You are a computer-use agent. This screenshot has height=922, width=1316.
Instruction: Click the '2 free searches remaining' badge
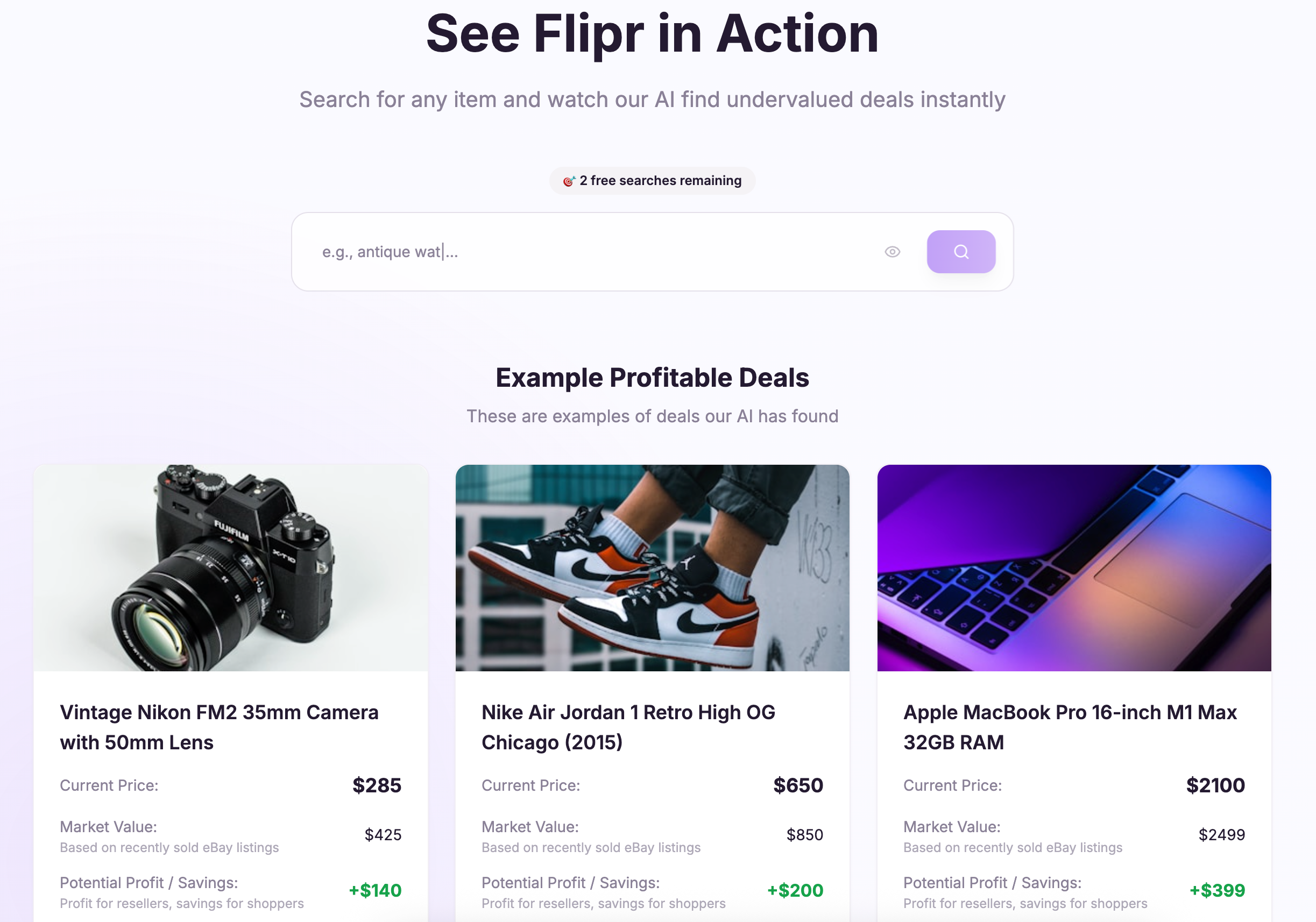coord(652,181)
